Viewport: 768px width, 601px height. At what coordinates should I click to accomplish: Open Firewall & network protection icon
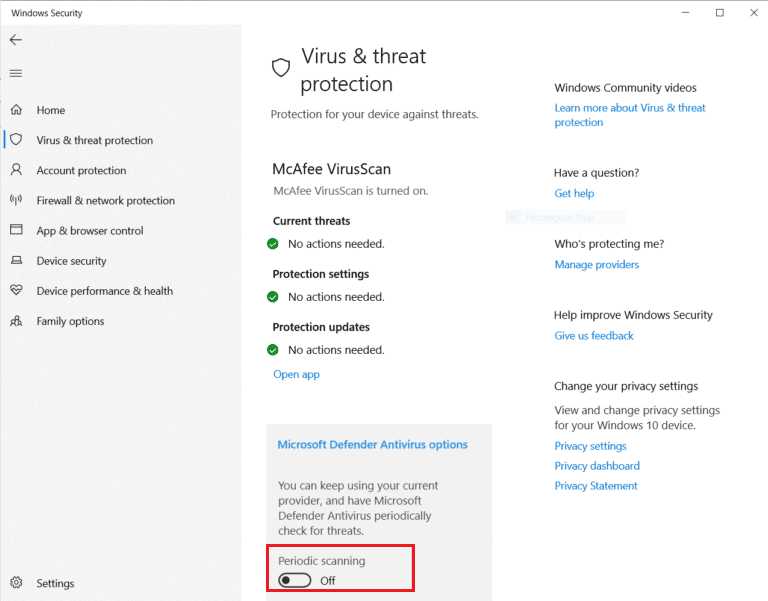16,200
